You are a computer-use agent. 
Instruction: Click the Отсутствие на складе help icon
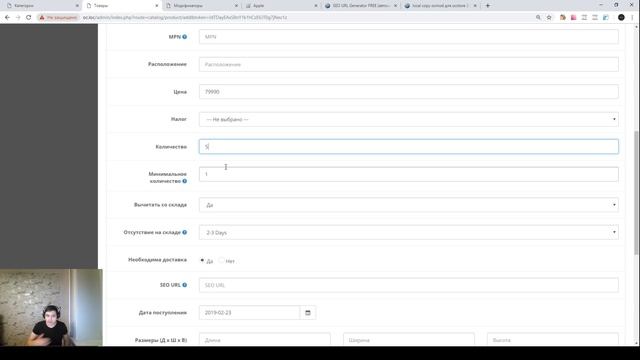[x=184, y=232]
